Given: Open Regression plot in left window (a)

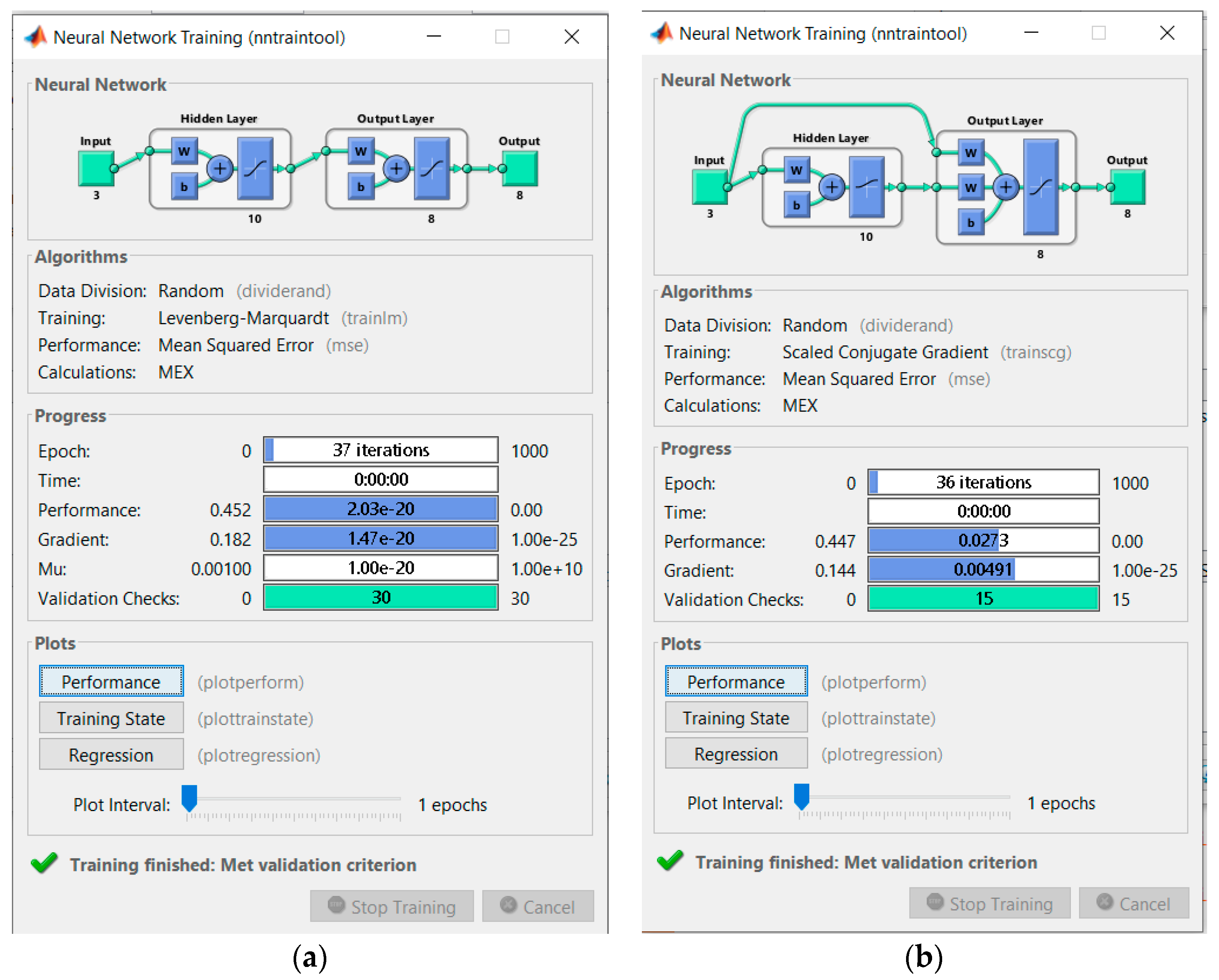Looking at the screenshot, I should [x=111, y=754].
